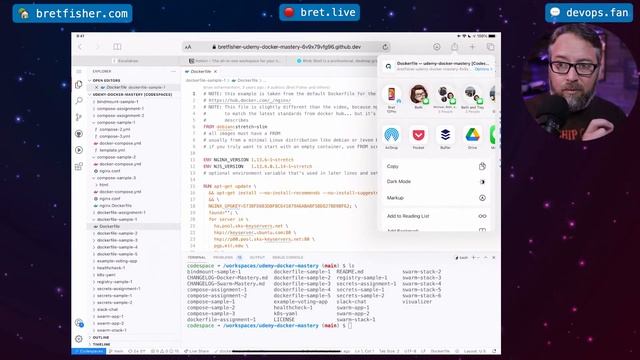Click the terminal input prompt
This screenshot has height=360, width=640.
pos(350,326)
